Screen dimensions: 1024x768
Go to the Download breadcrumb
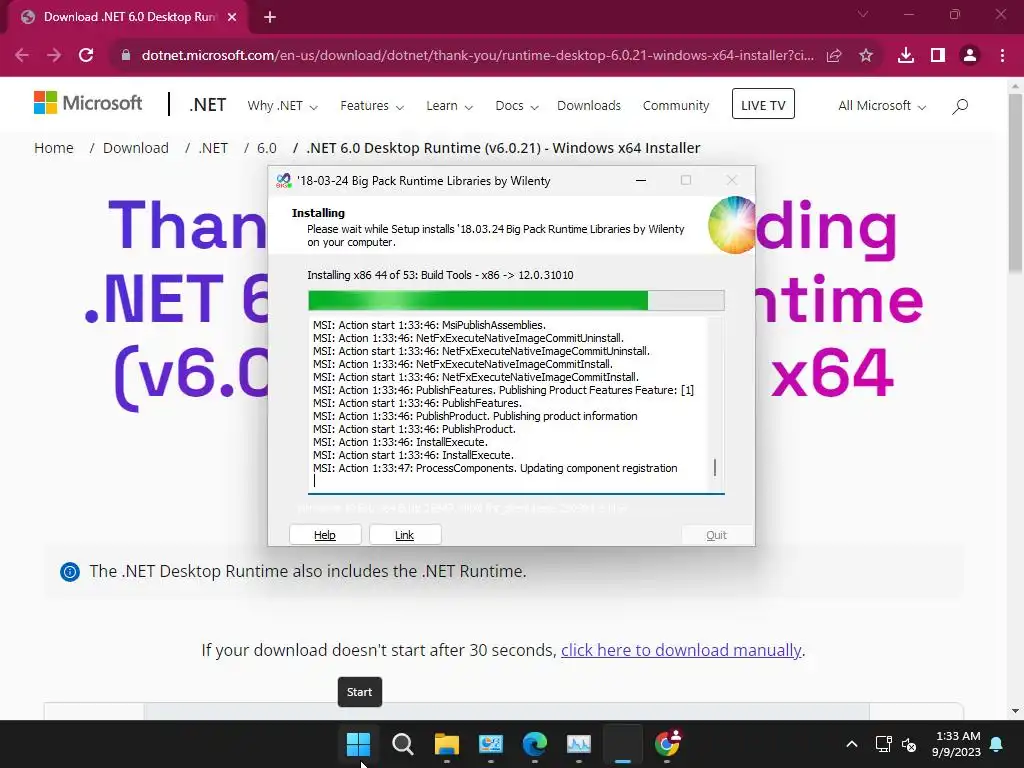point(136,148)
